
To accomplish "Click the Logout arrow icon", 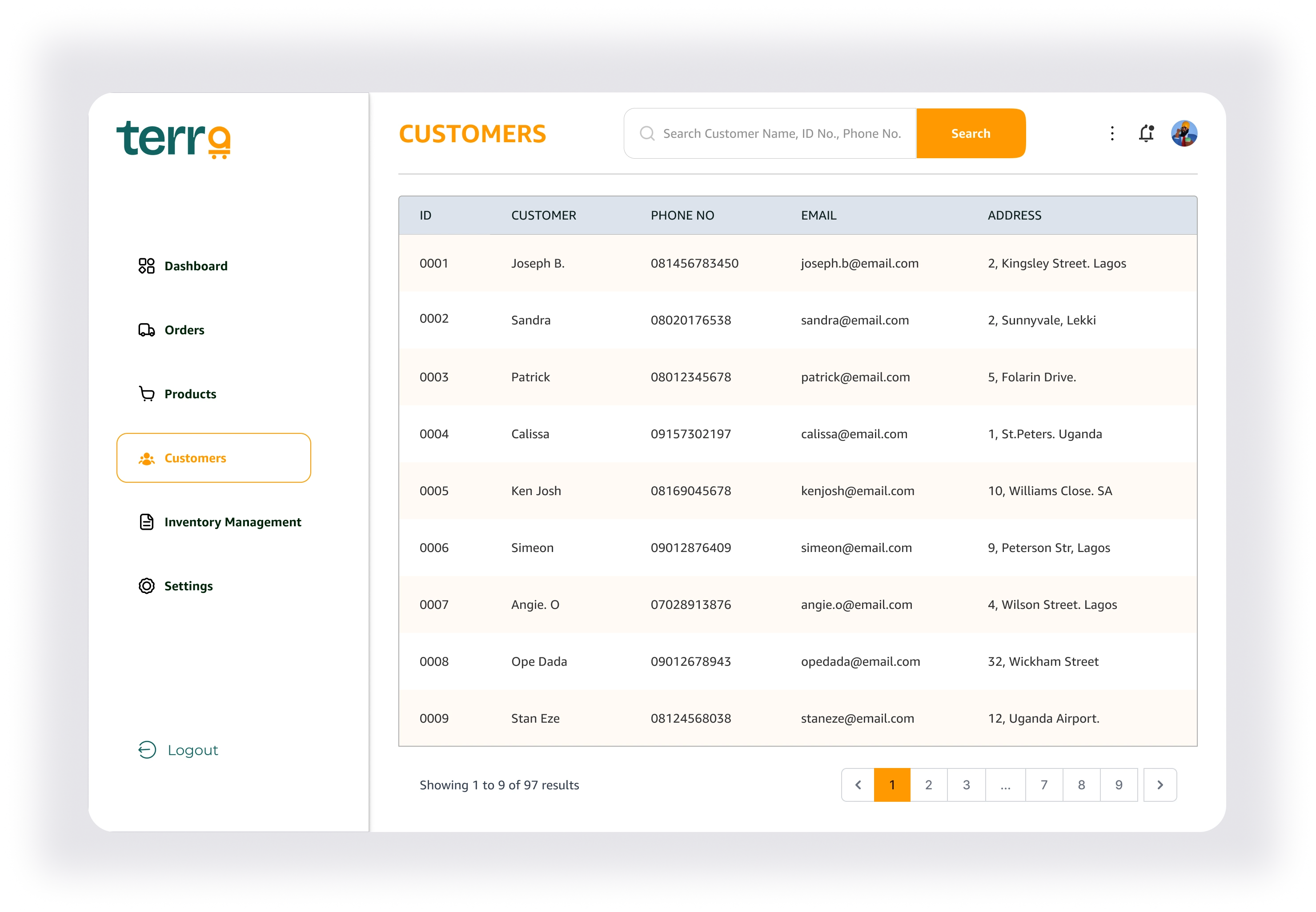I will (x=147, y=750).
